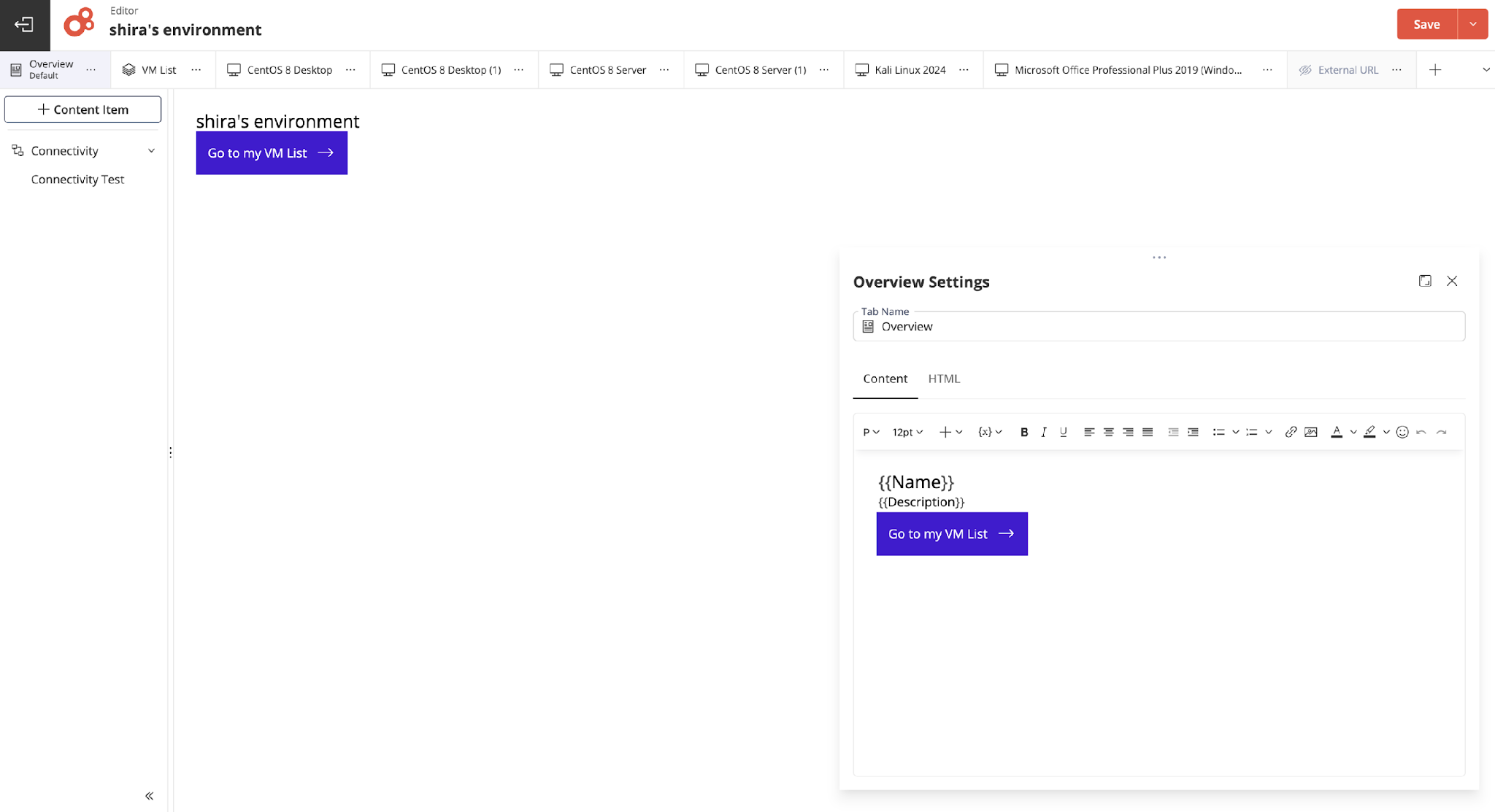Open text color options dropdown arrow
Image resolution: width=1495 pixels, height=812 pixels.
coord(1353,432)
